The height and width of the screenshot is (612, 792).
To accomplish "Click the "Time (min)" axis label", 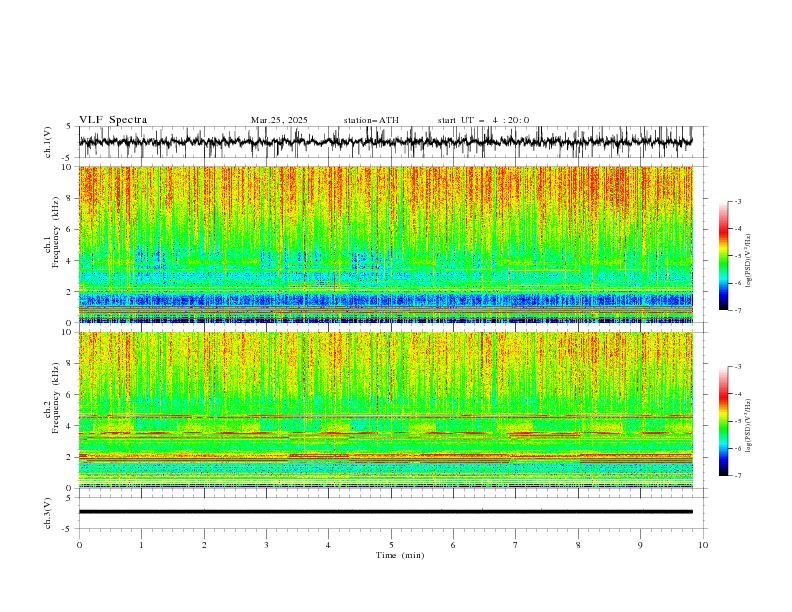I will [400, 555].
